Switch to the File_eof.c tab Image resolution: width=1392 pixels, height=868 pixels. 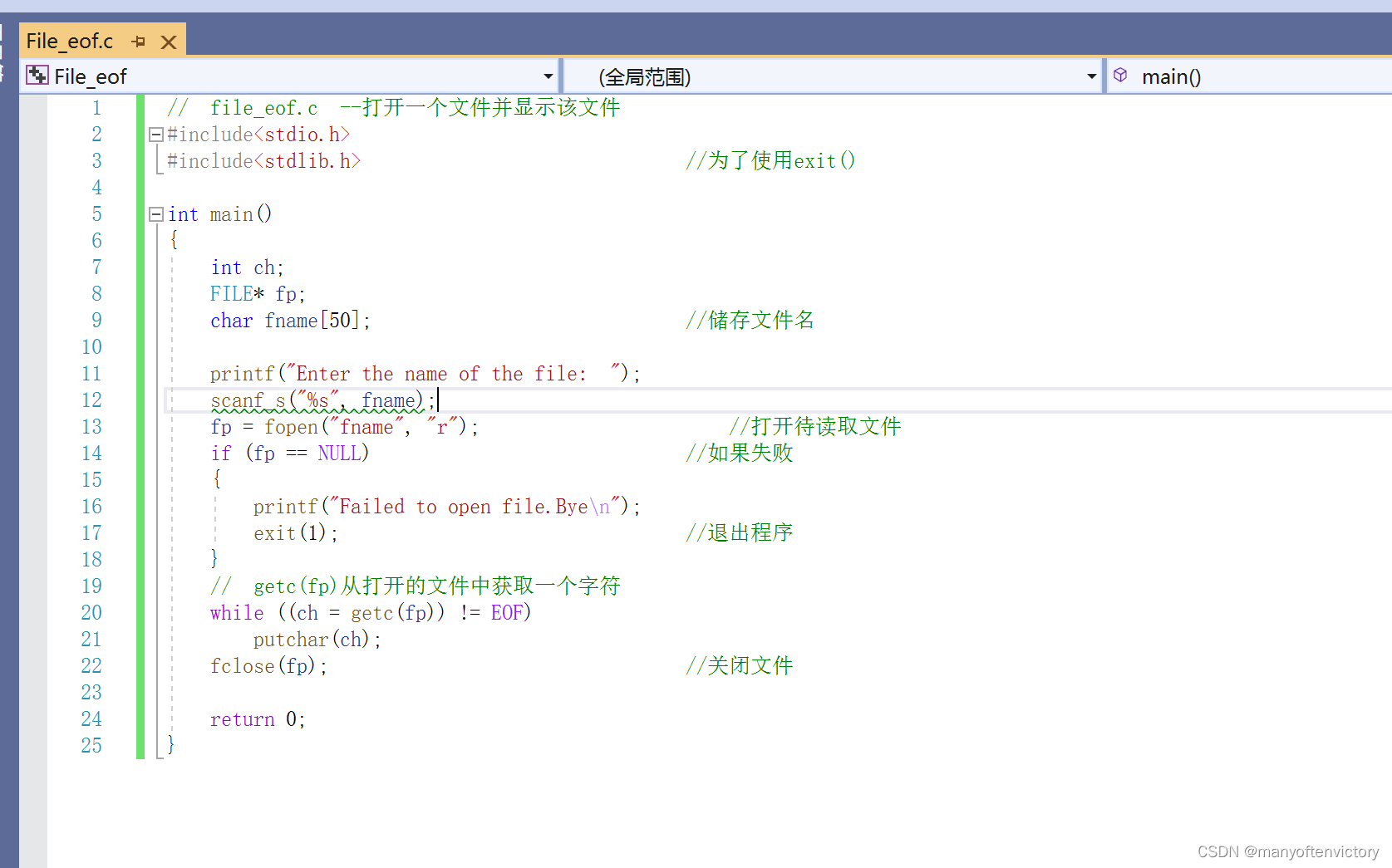pos(70,41)
